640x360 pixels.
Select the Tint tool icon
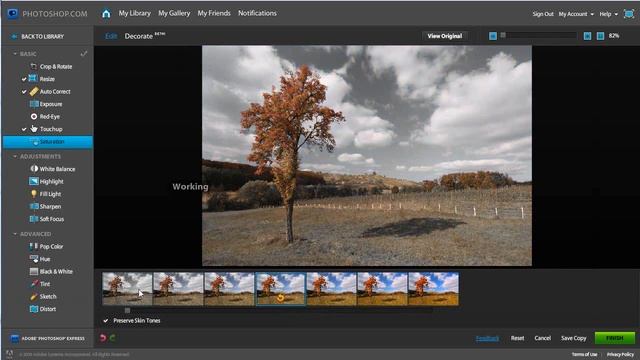(34, 284)
